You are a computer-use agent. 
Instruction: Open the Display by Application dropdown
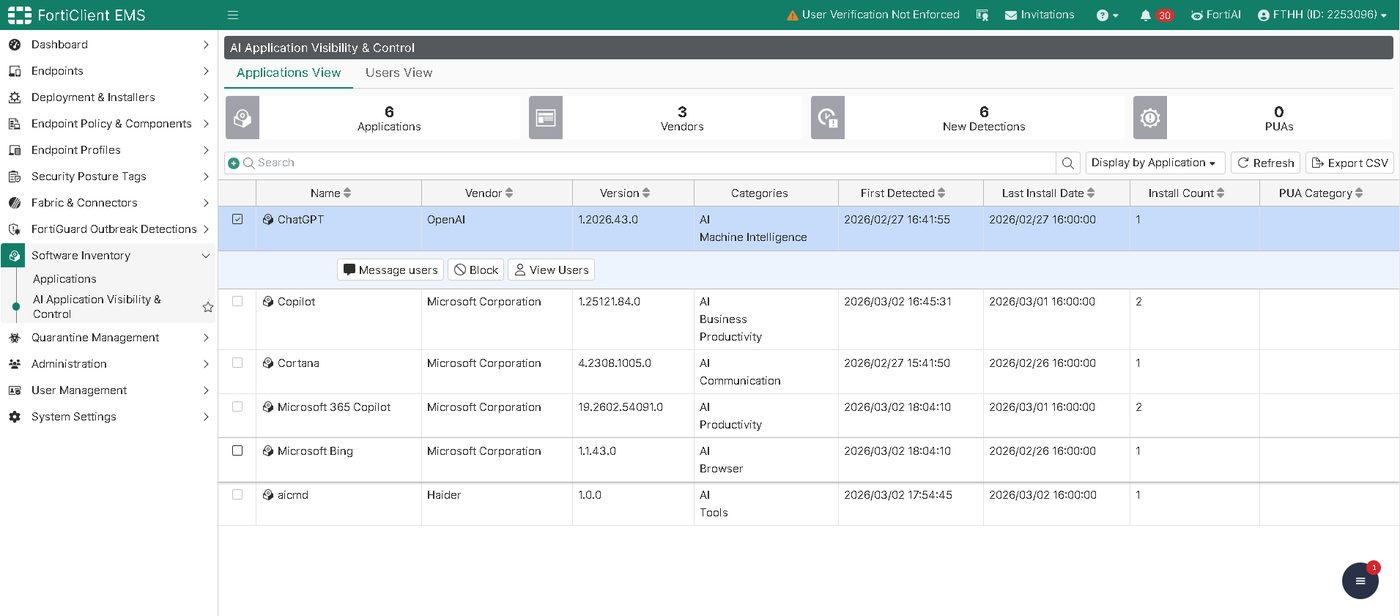click(x=1155, y=163)
